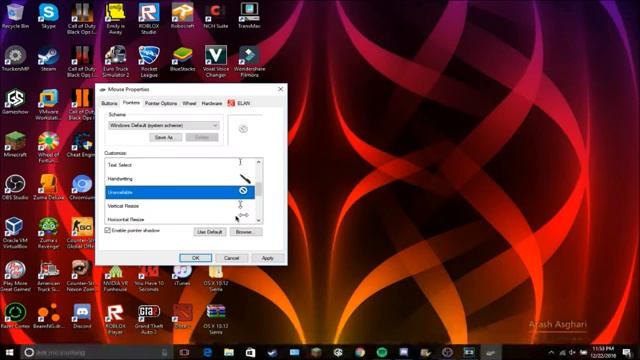Select the Gameshow desktop icon

(x=15, y=102)
